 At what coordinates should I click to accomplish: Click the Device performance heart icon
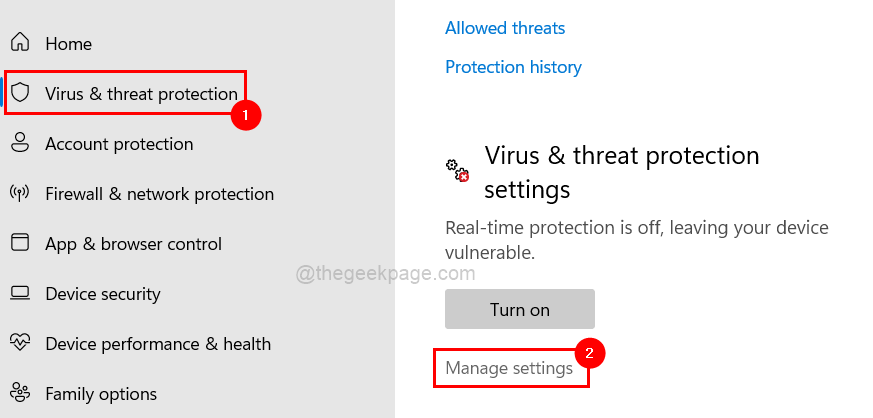click(20, 344)
